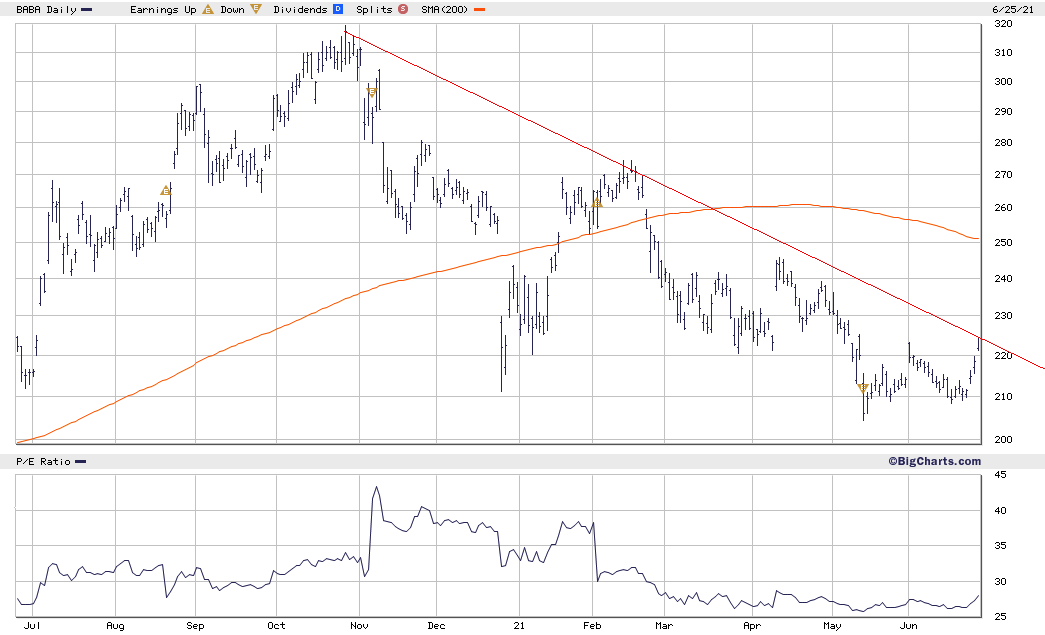Screen dimensions: 1045x635
Task: Click the BABA Daily legend label
Action: tap(46, 10)
